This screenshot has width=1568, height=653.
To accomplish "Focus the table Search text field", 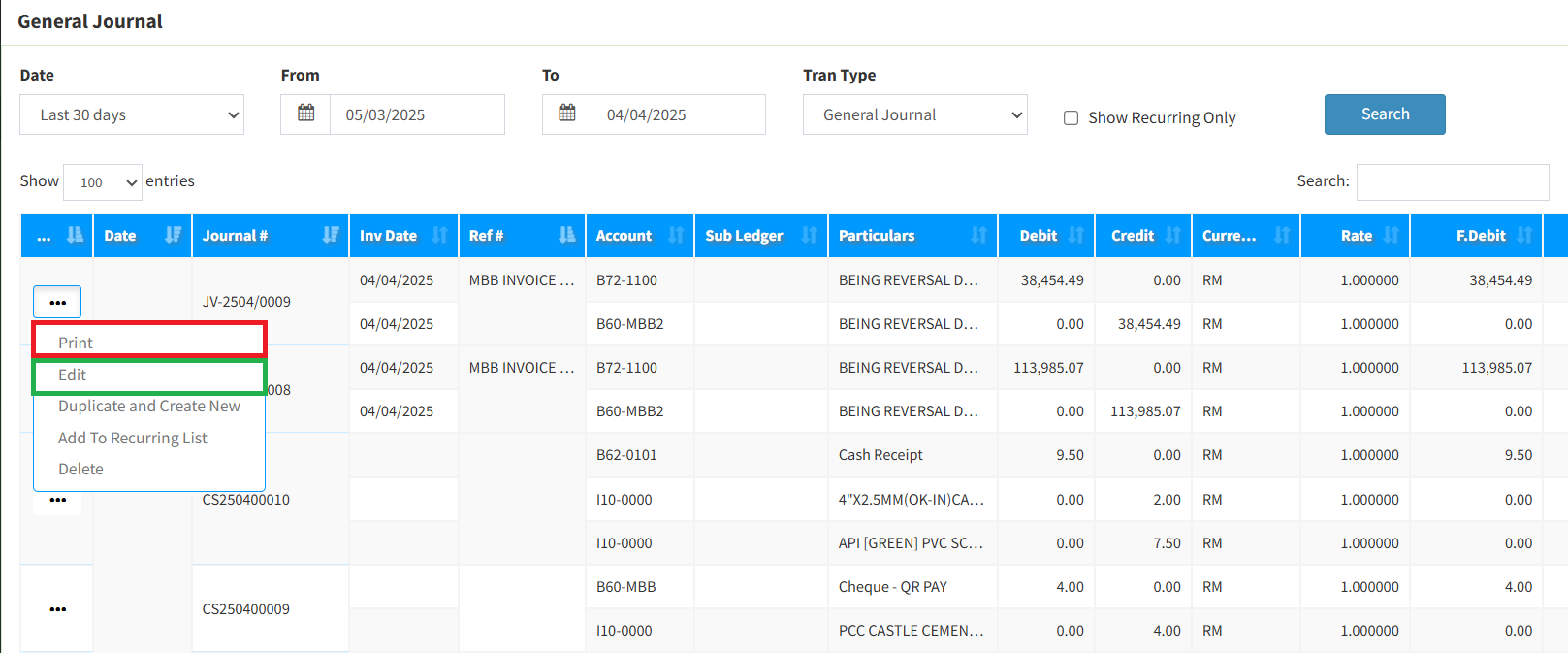I will tap(1452, 182).
